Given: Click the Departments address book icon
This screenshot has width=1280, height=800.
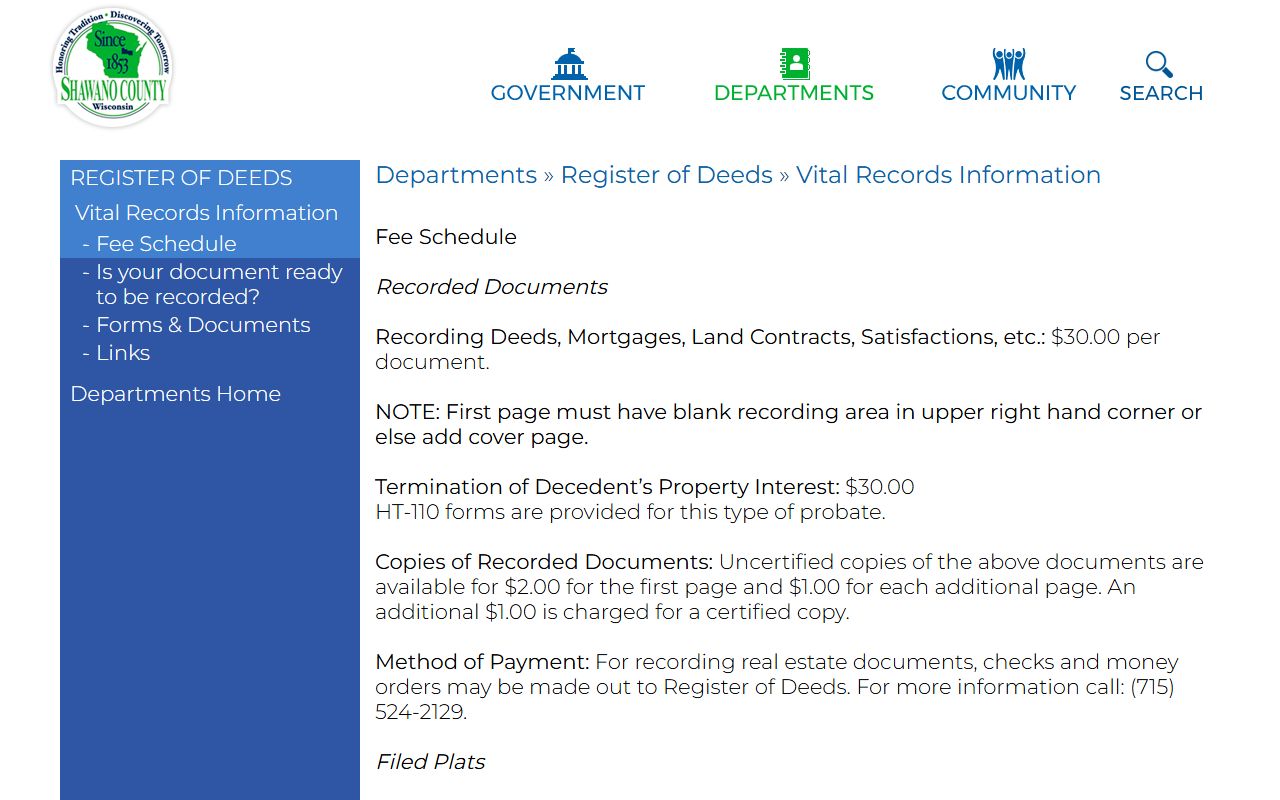Looking at the screenshot, I should pyautogui.click(x=795, y=64).
